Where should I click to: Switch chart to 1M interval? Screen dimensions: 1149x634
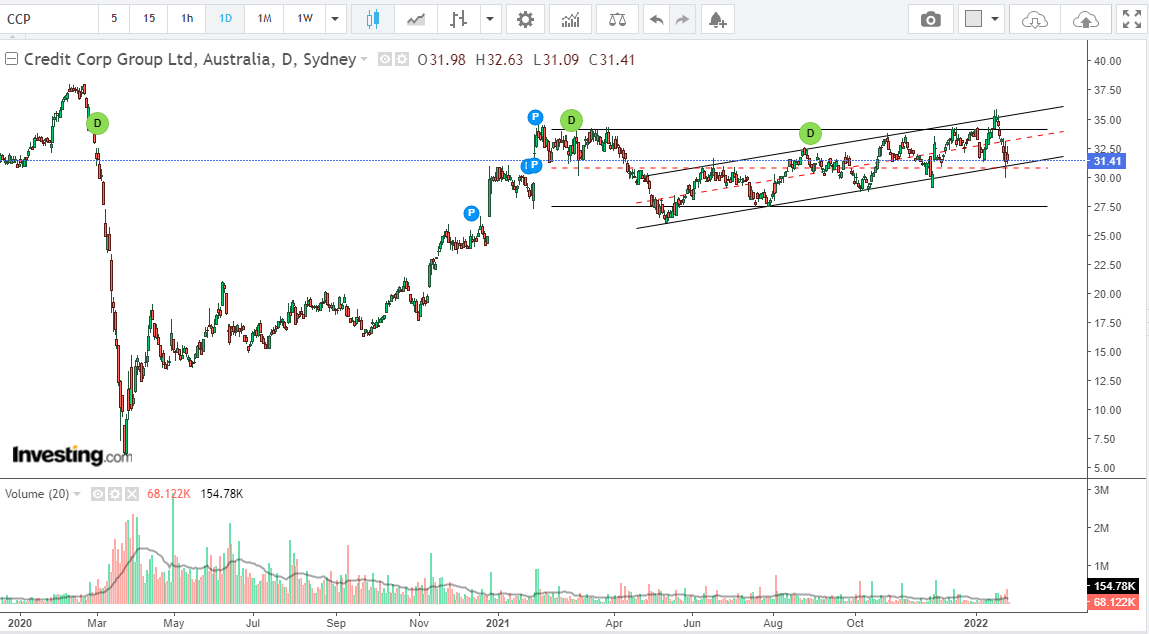click(265, 19)
